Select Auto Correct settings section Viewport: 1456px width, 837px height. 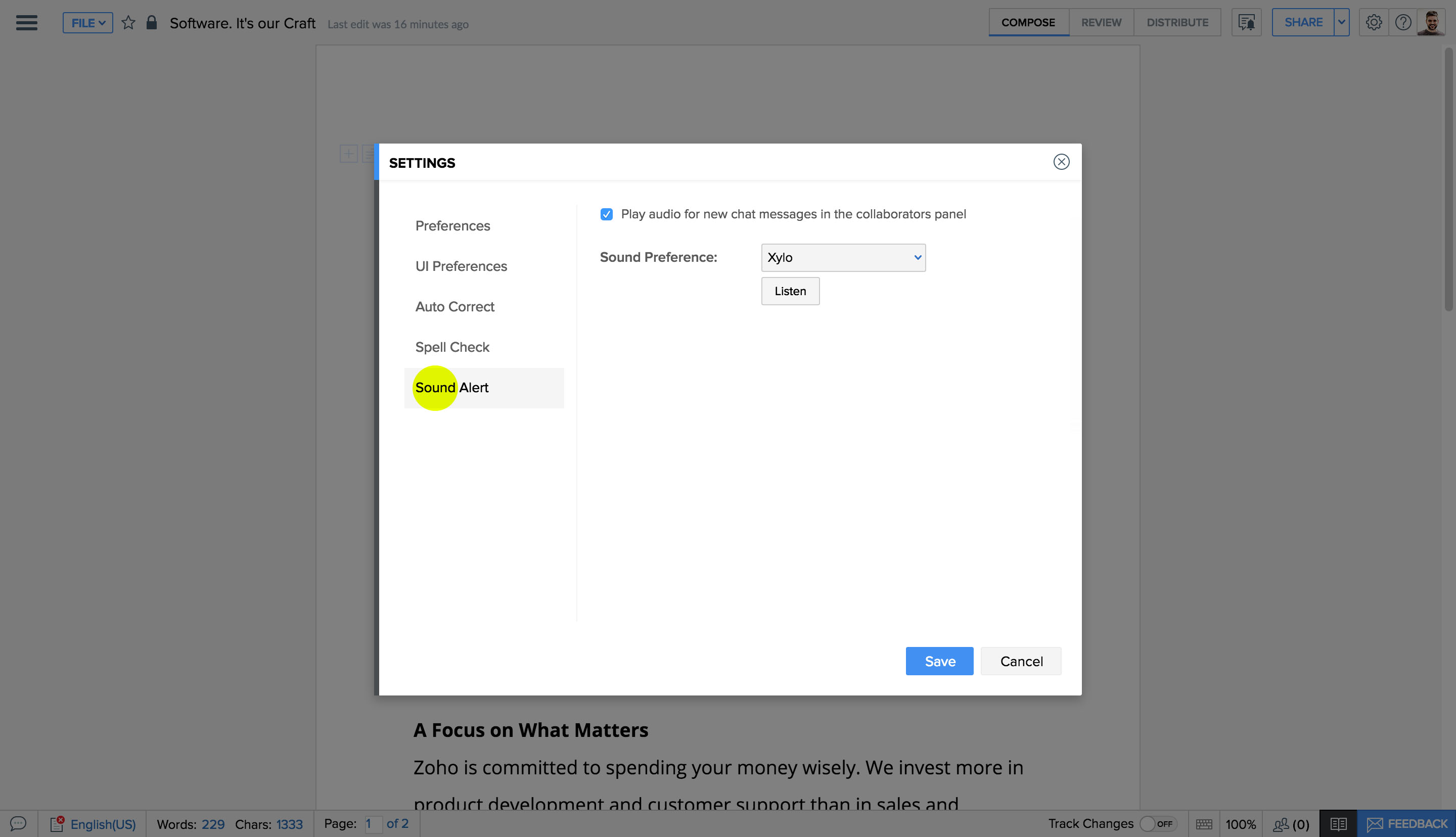coord(455,306)
